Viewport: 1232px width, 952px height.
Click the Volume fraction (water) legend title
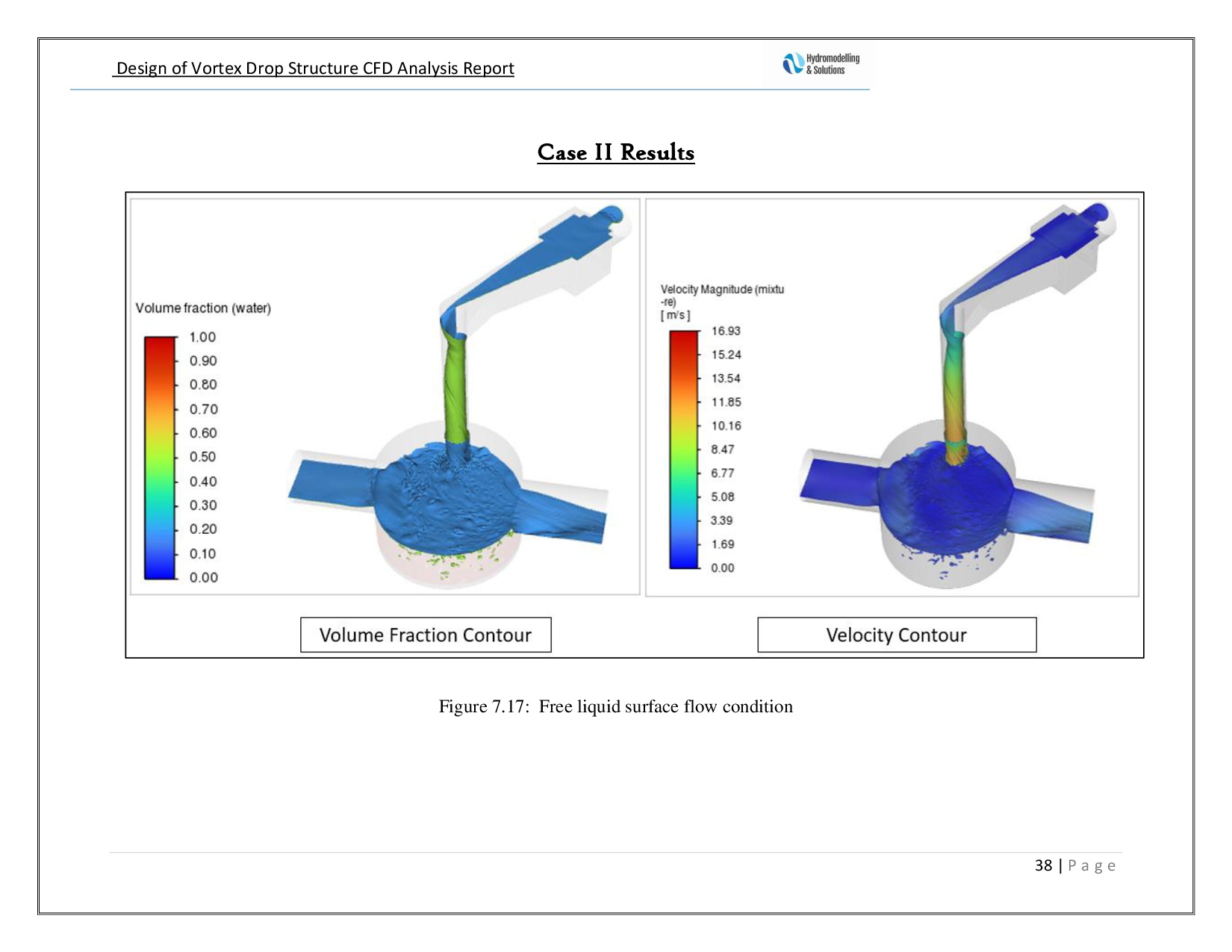(203, 308)
